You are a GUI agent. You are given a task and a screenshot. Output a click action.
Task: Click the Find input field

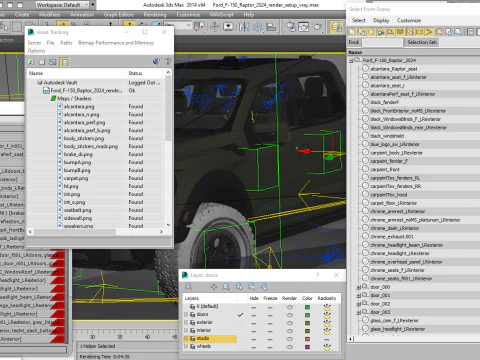pos(382,42)
